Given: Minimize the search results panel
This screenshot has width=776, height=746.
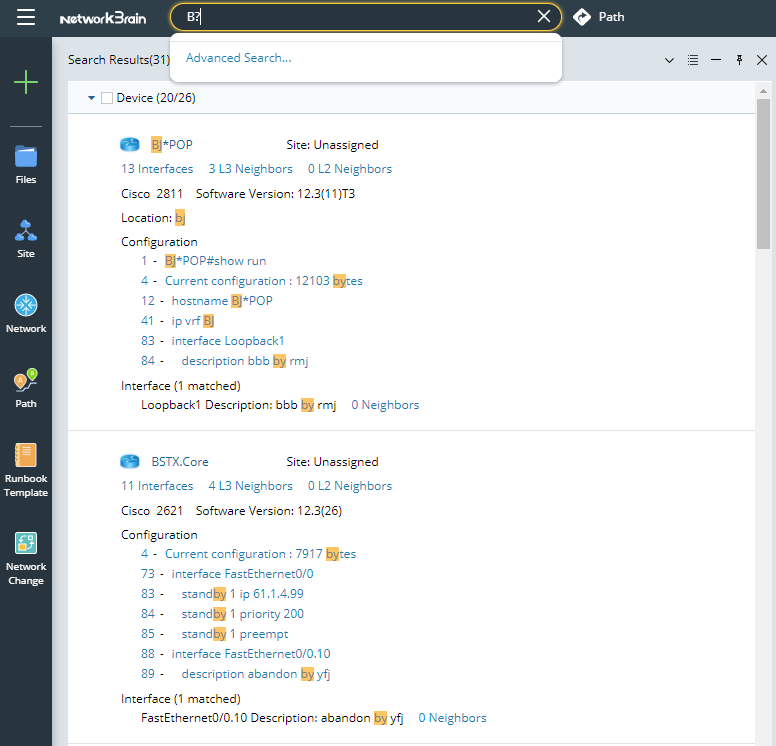Looking at the screenshot, I should (x=716, y=60).
